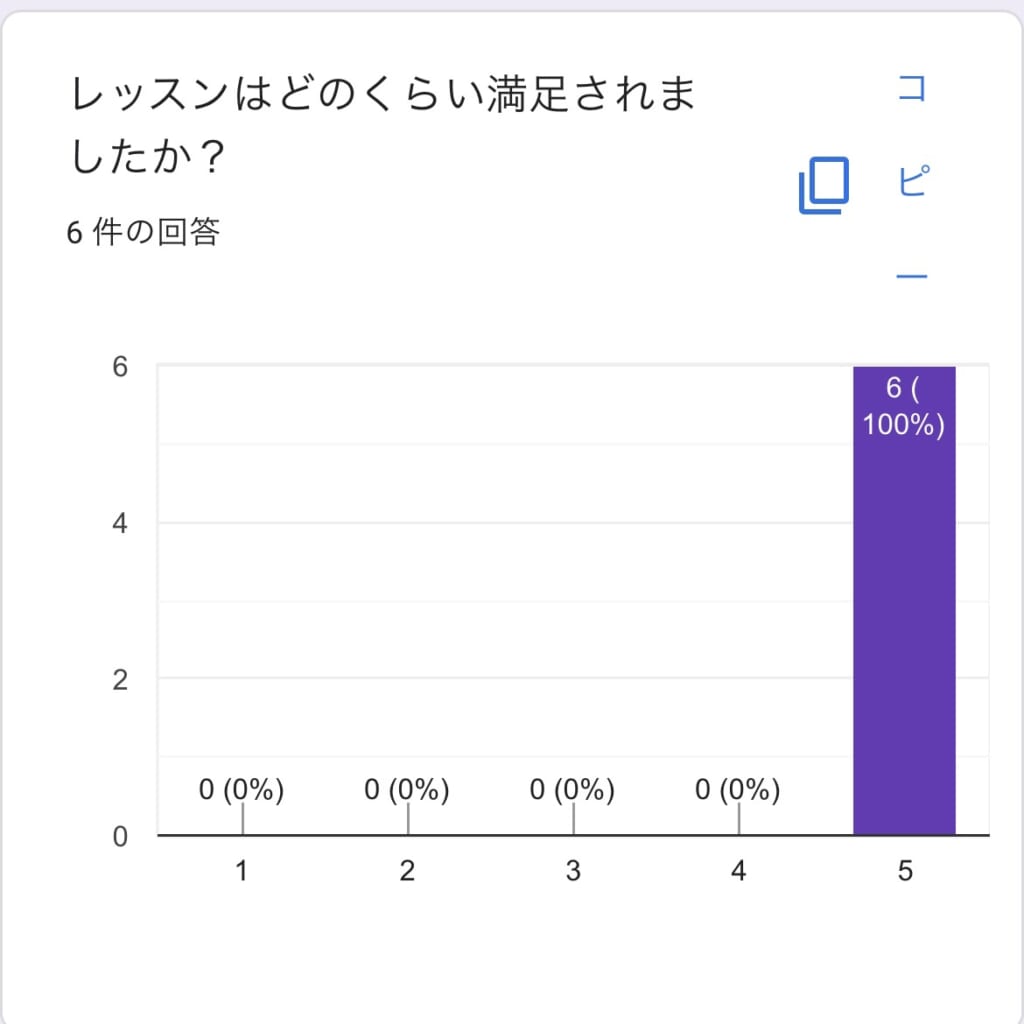Click x-axis label 2
The image size is (1024, 1024).
coord(407,871)
